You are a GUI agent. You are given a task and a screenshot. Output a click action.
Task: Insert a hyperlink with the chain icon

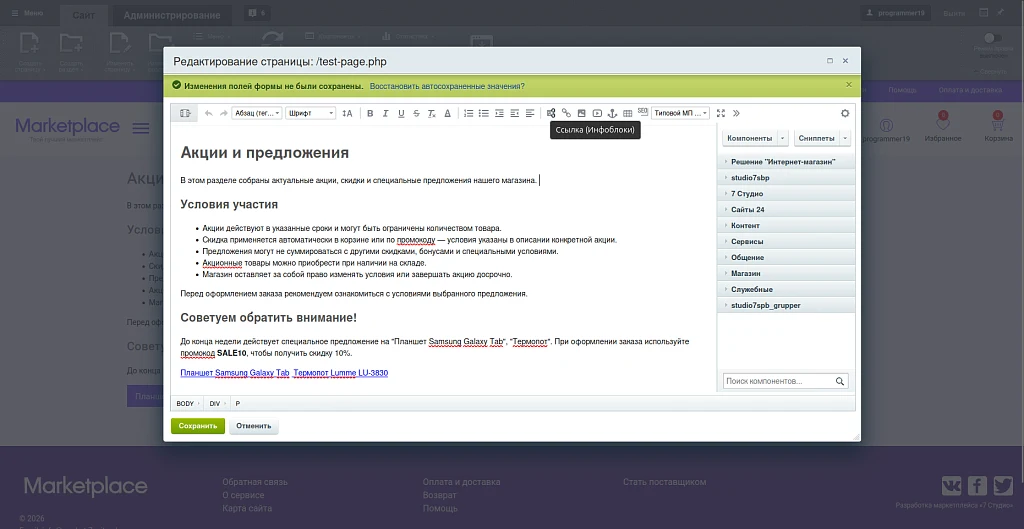click(566, 113)
